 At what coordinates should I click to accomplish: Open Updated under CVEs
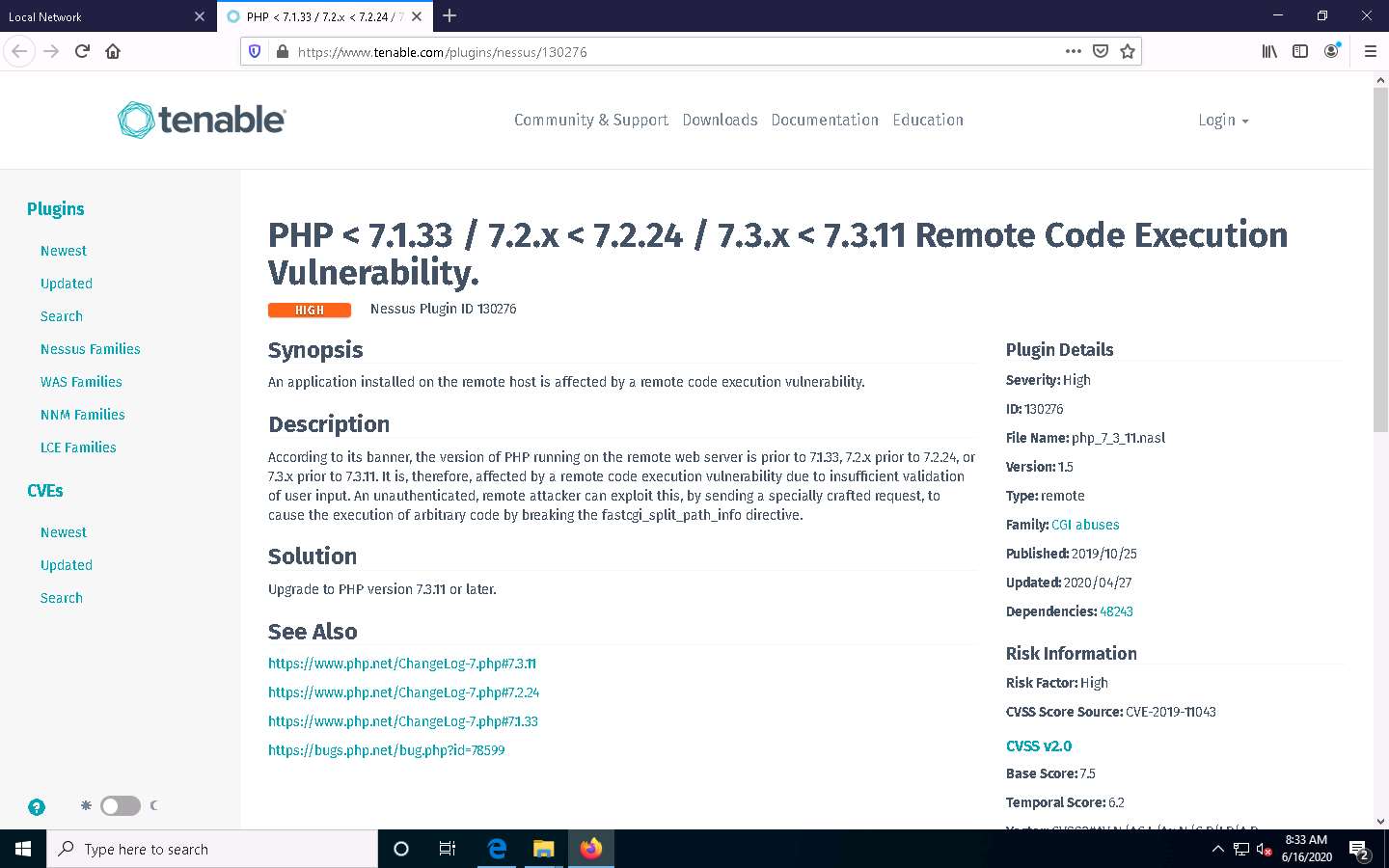67,565
